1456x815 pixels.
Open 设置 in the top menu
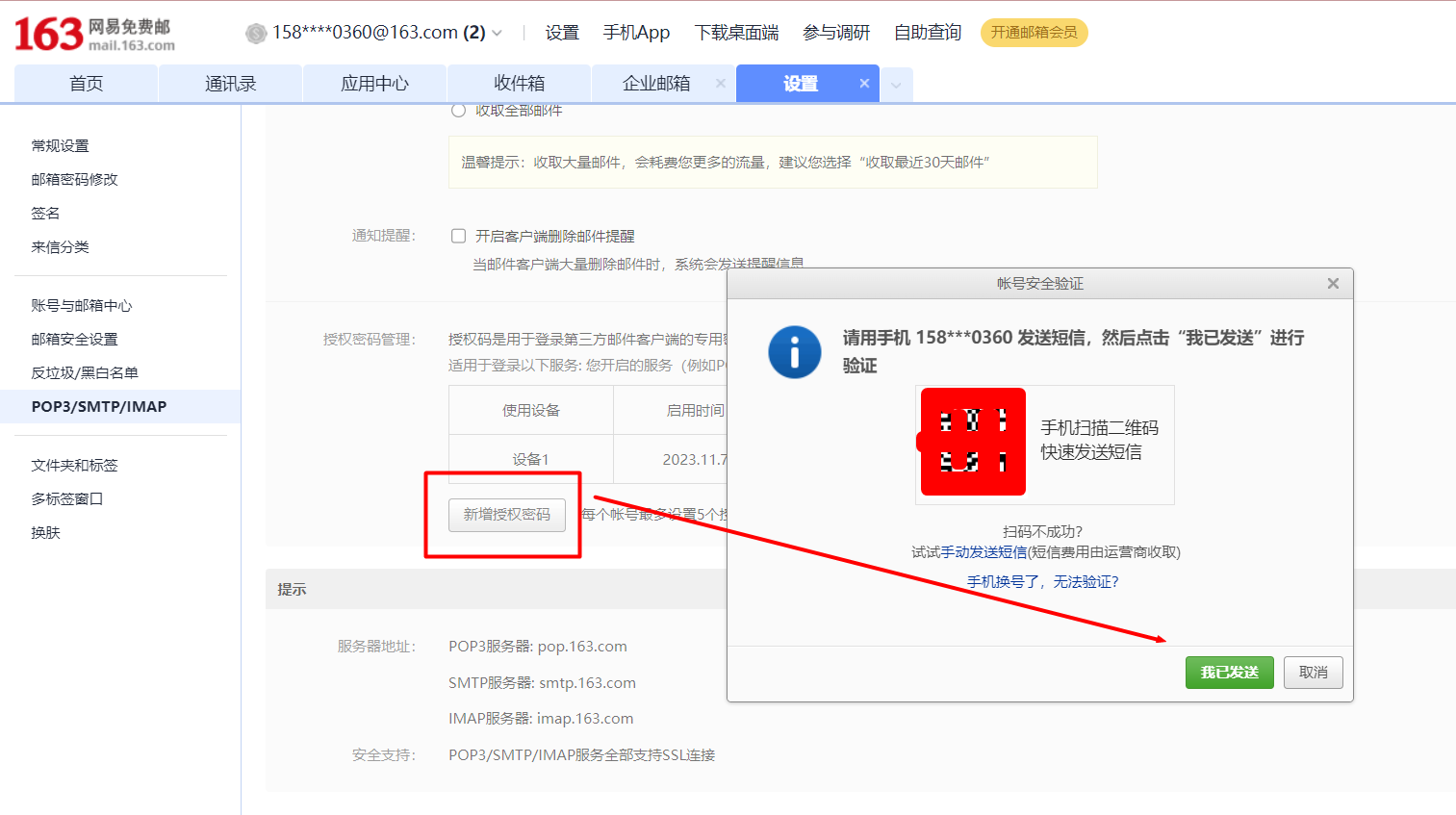pos(562,33)
